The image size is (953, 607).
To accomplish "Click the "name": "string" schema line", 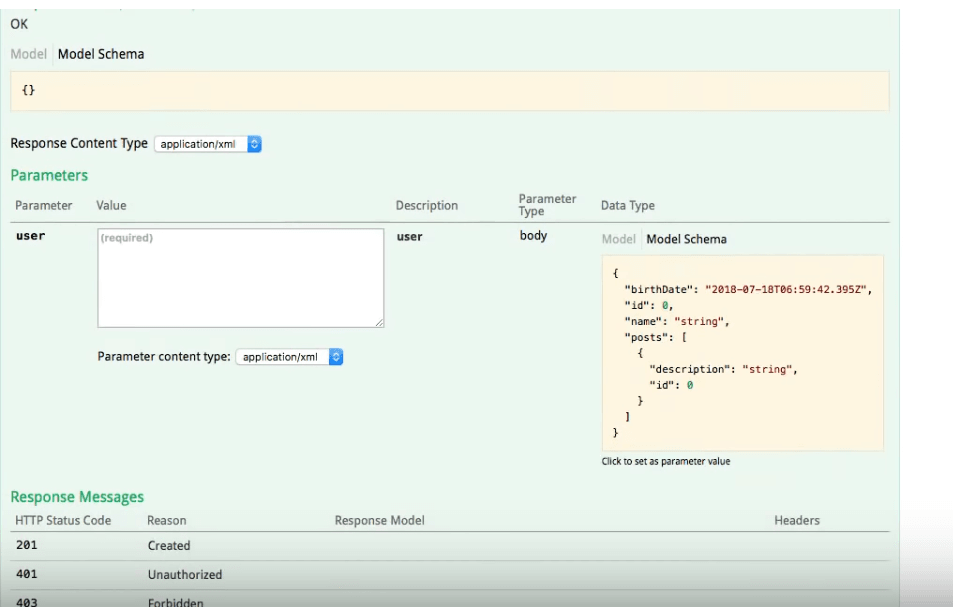I will 677,321.
